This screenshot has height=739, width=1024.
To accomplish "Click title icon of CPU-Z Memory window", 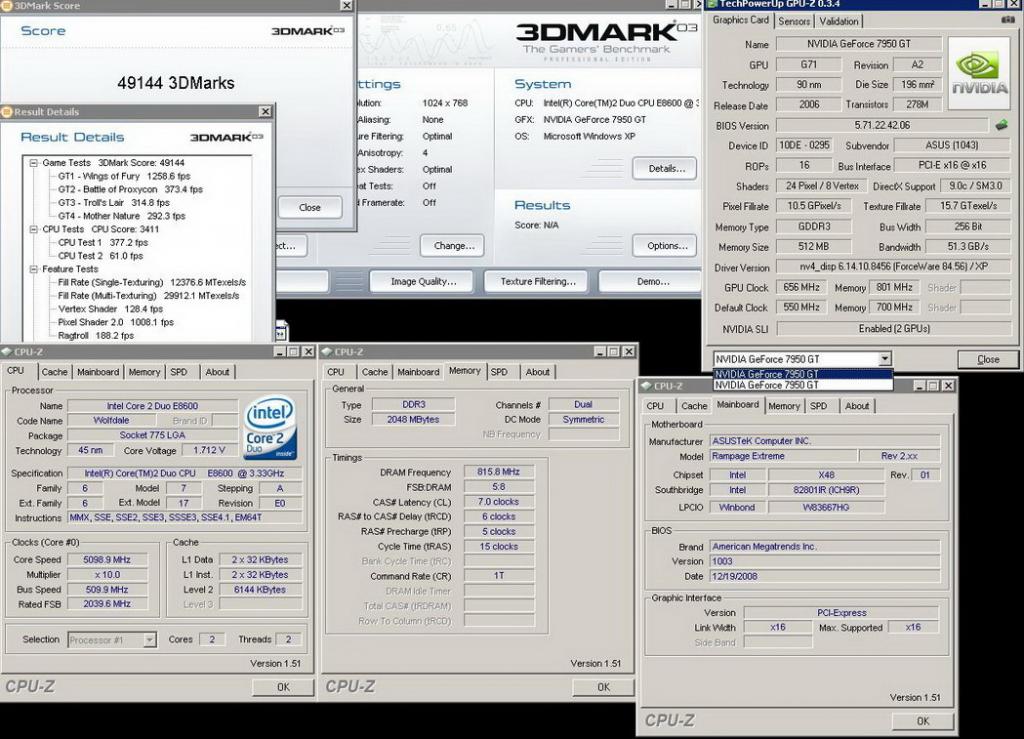I will (x=327, y=352).
